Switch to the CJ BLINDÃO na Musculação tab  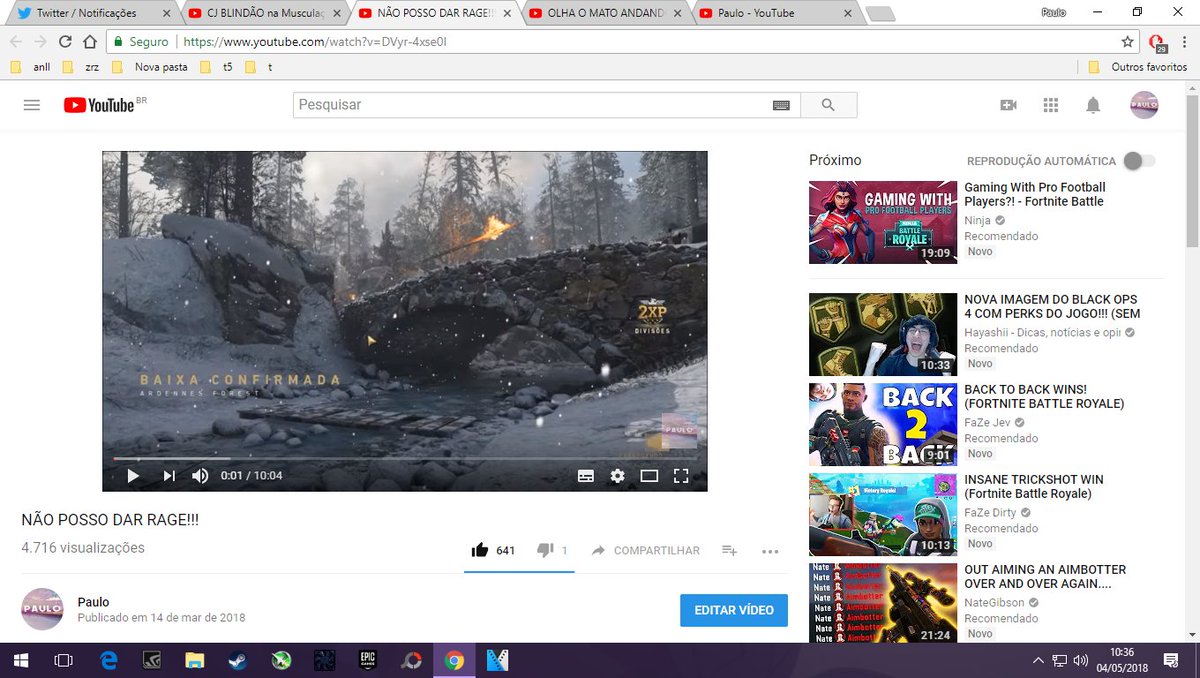tap(265, 13)
